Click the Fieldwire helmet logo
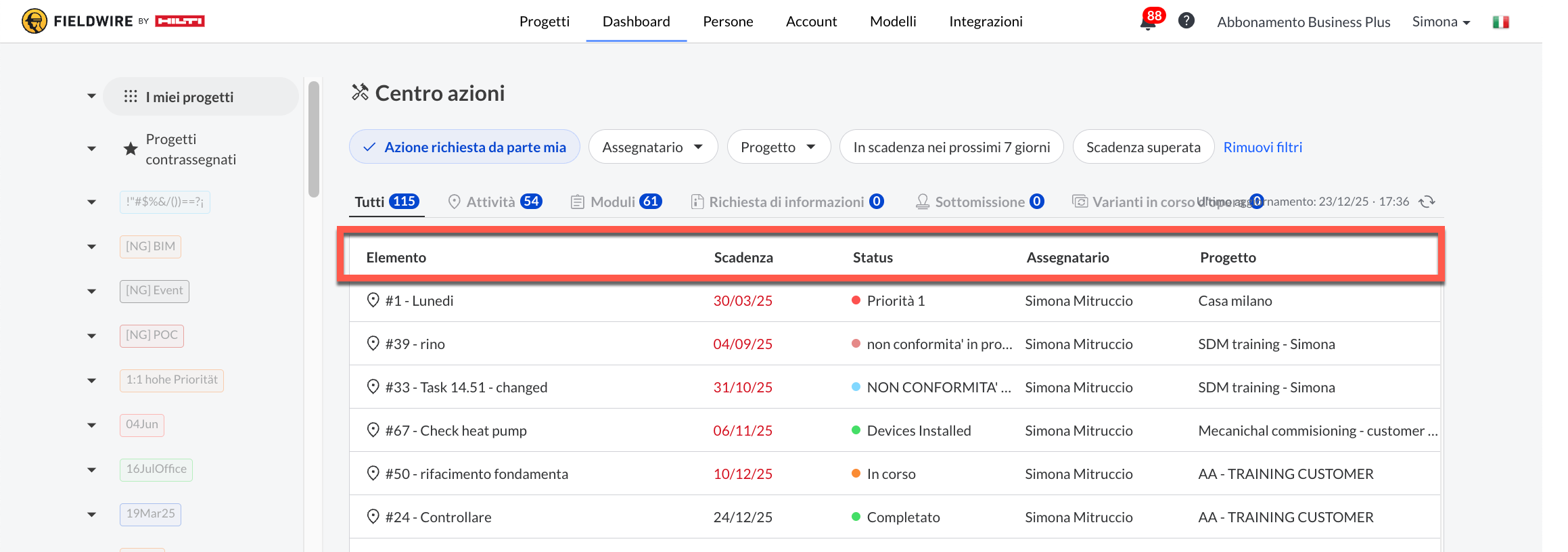The image size is (1568, 552). click(34, 21)
